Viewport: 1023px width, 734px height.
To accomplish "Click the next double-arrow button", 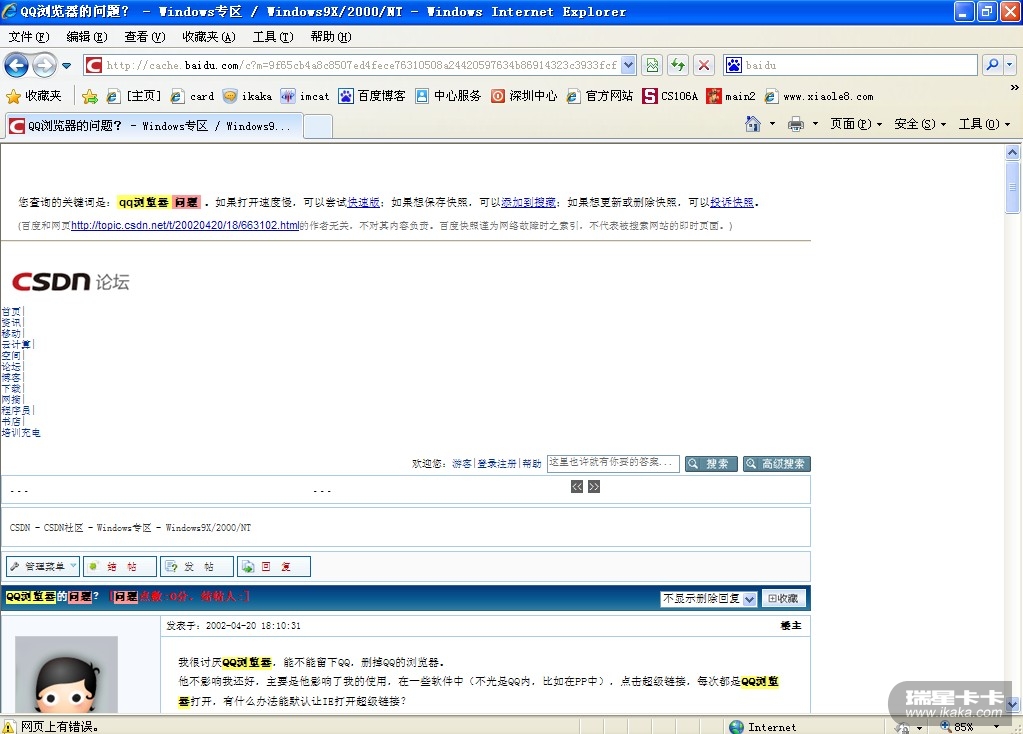I will point(594,487).
